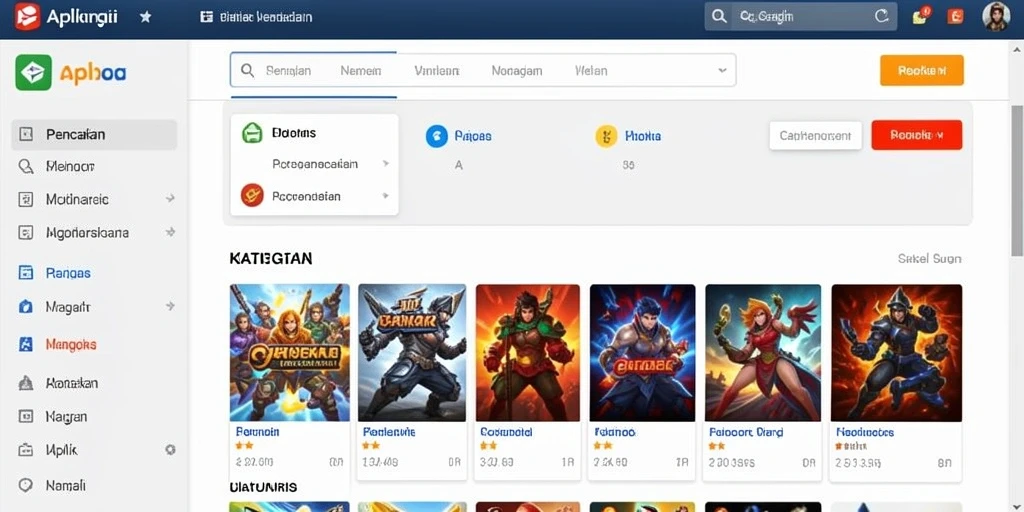Viewport: 1024px width, 512px height.
Task: Click the red-orange Pocoendaian icon
Action: (252, 195)
